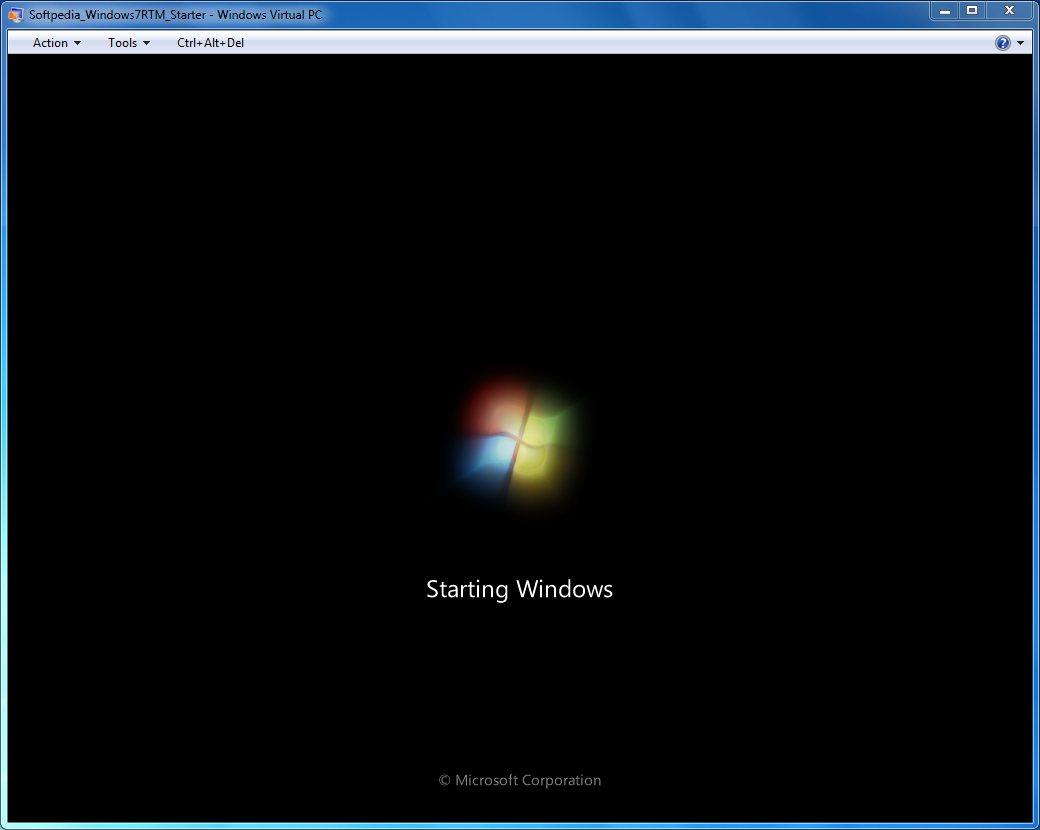The width and height of the screenshot is (1040, 830).
Task: Click the Starting Windows text
Action: pos(519,589)
